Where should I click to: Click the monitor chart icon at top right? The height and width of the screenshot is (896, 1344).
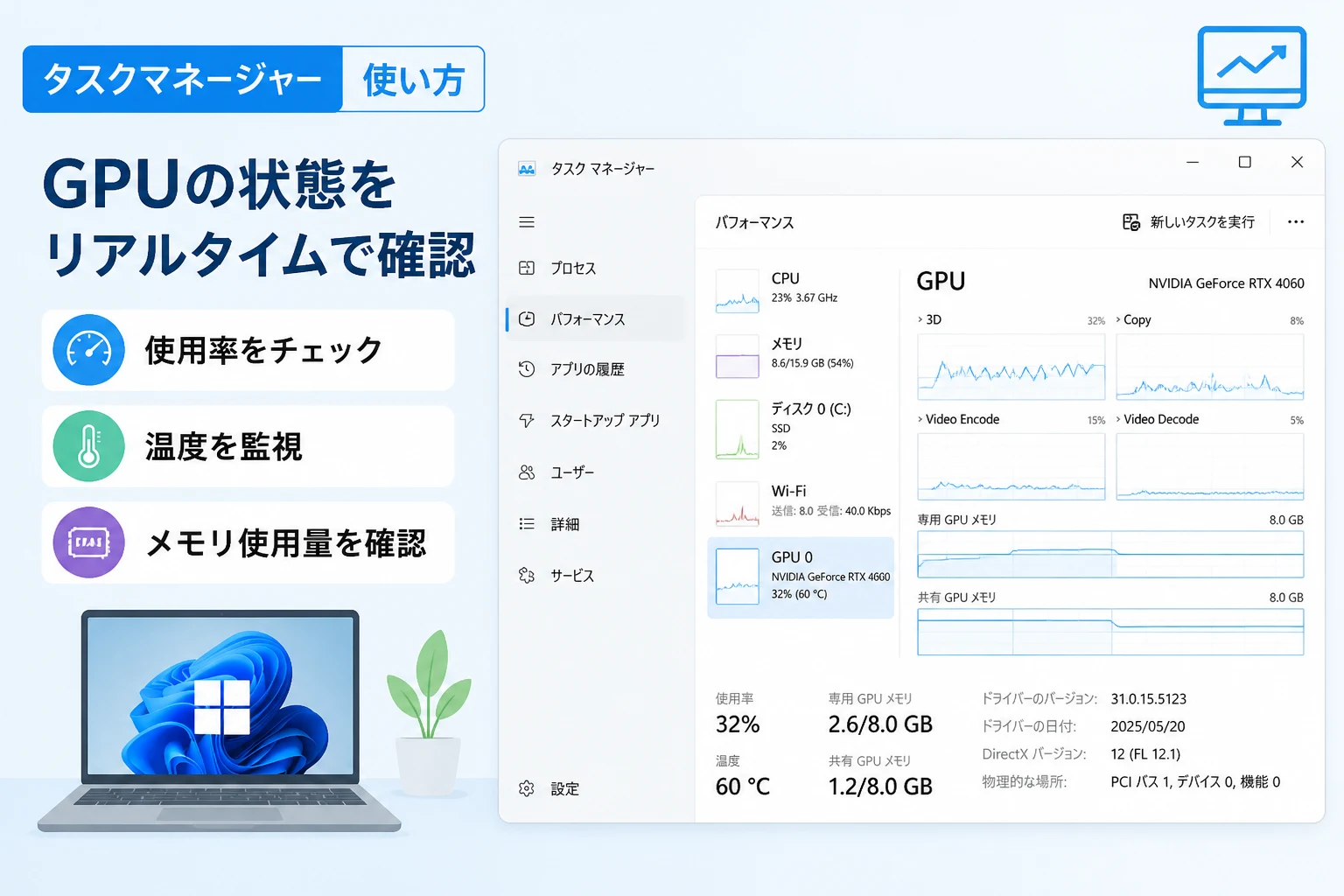click(1252, 75)
